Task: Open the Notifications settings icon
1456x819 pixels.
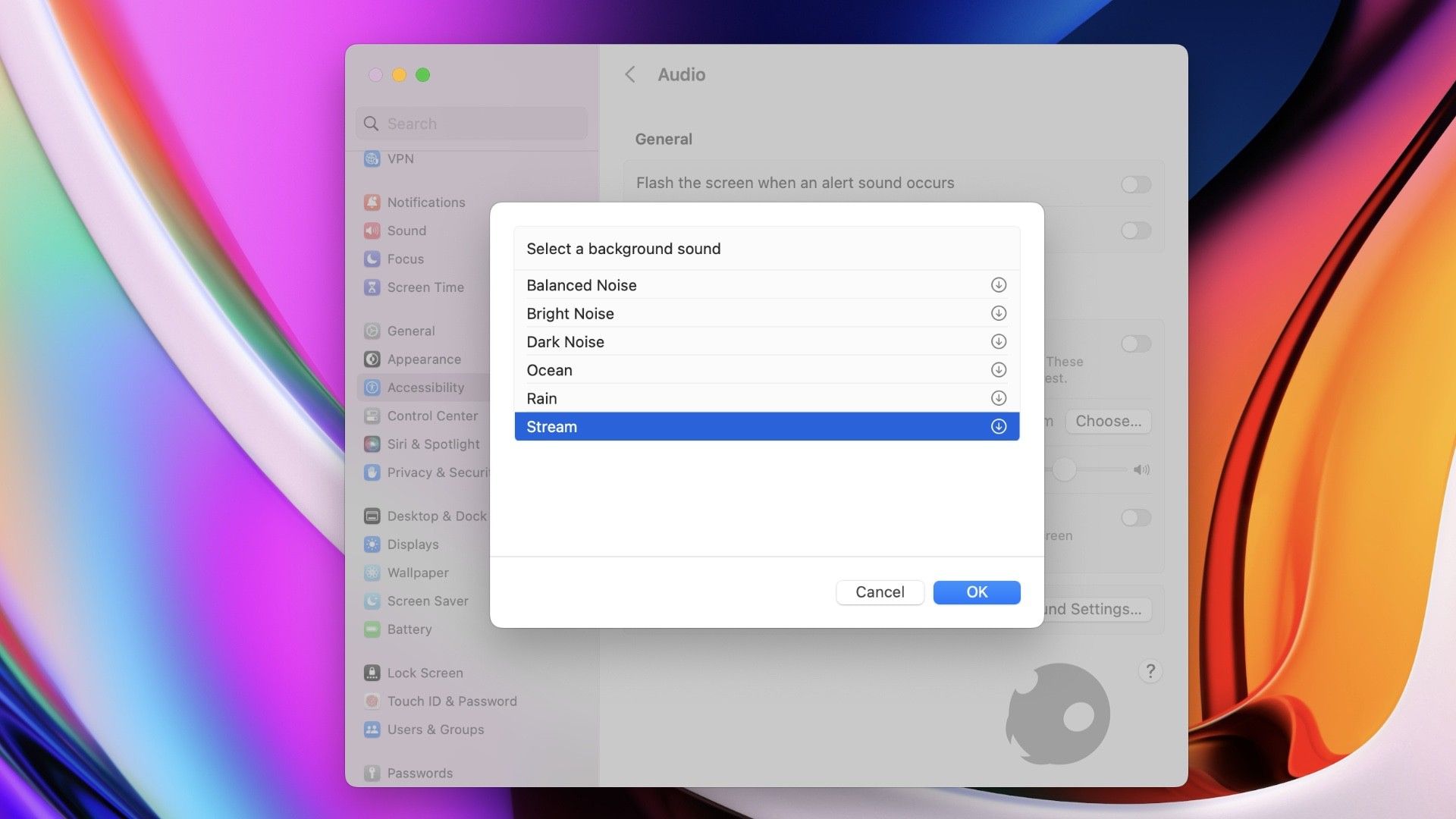Action: [x=372, y=202]
